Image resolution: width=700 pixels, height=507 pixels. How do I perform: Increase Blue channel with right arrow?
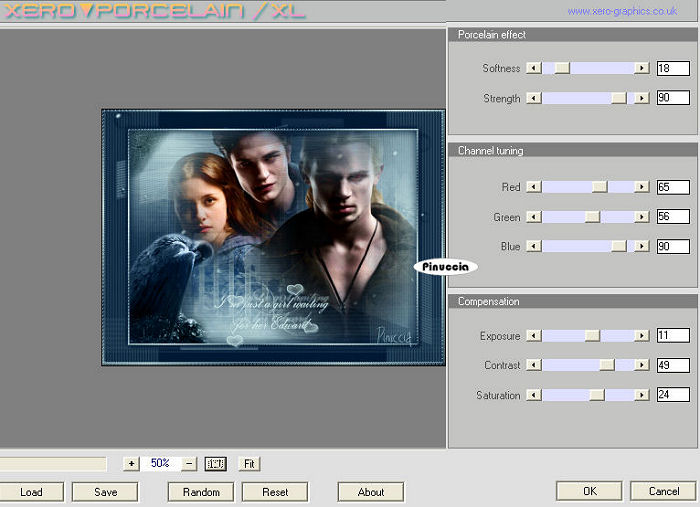coord(642,246)
